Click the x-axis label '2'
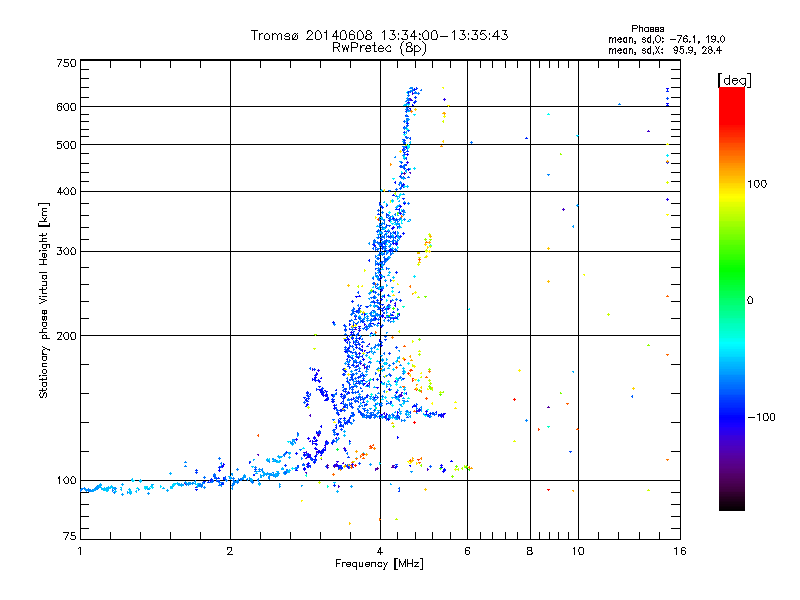The image size is (800, 600). pos(230,551)
